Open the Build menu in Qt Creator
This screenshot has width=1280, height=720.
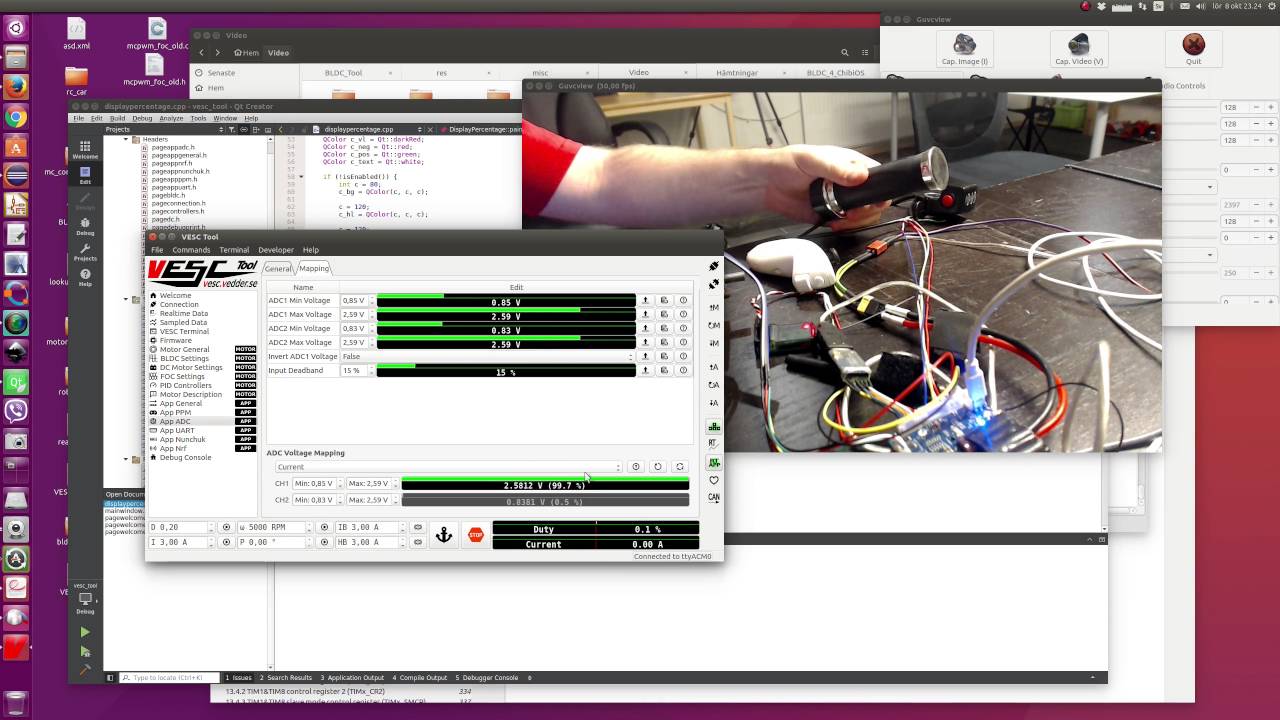117,118
